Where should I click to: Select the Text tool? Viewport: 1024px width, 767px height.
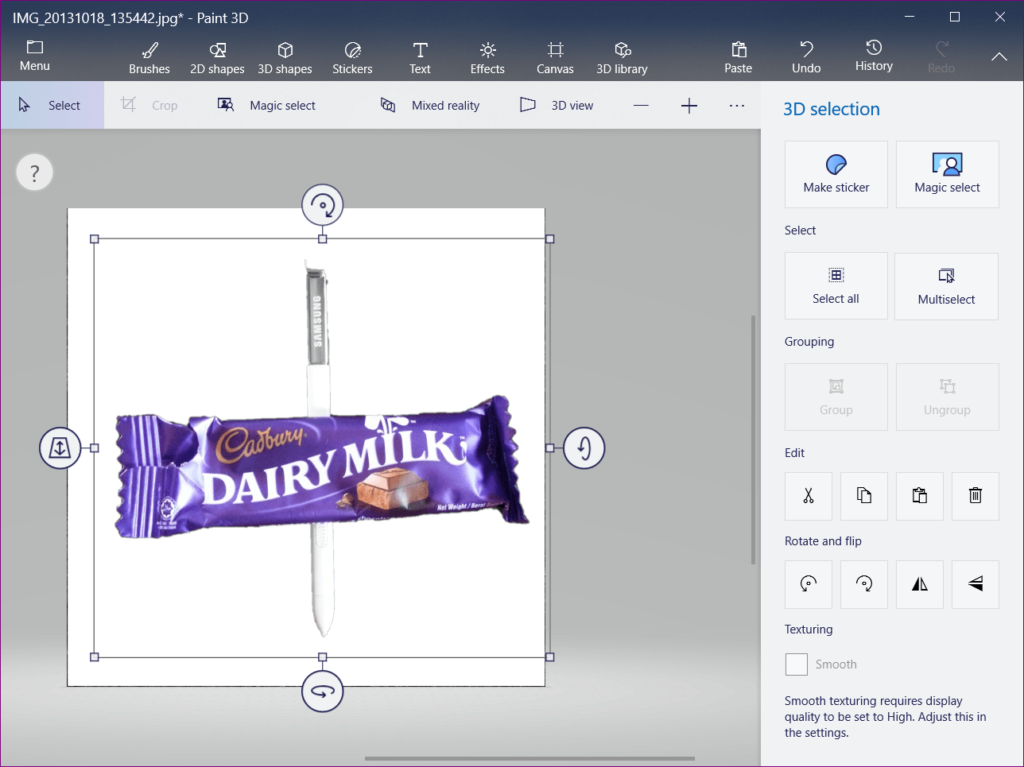point(420,58)
